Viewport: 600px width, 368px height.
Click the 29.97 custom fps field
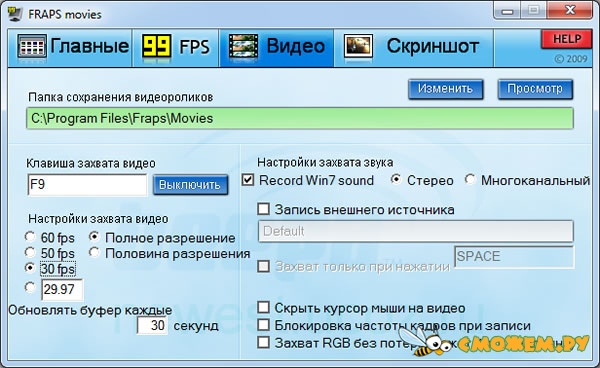(x=62, y=290)
